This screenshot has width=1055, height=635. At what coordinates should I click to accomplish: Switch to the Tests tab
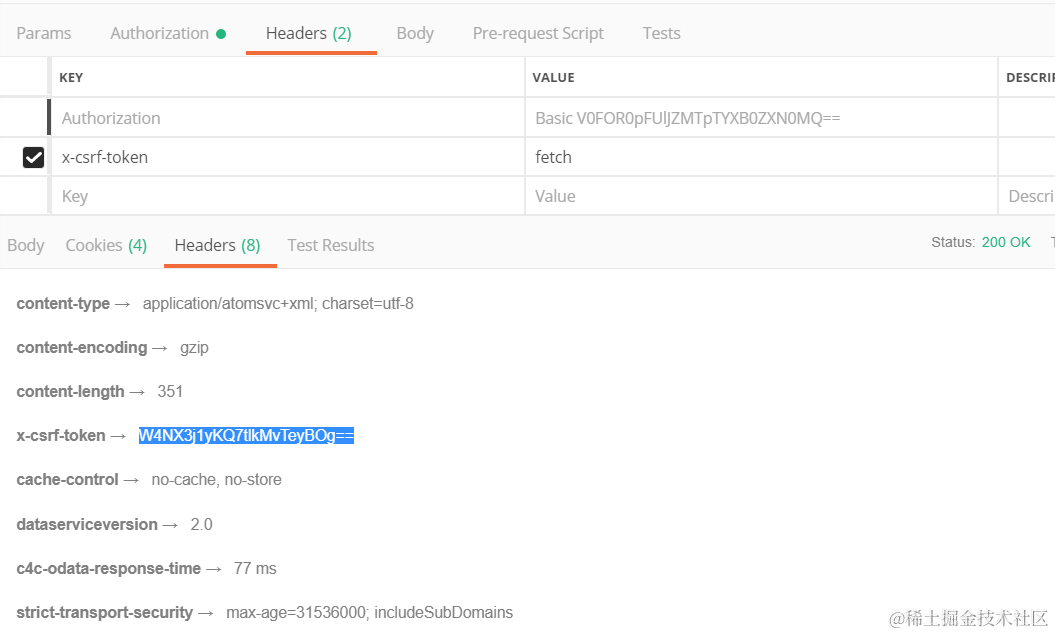[x=661, y=33]
